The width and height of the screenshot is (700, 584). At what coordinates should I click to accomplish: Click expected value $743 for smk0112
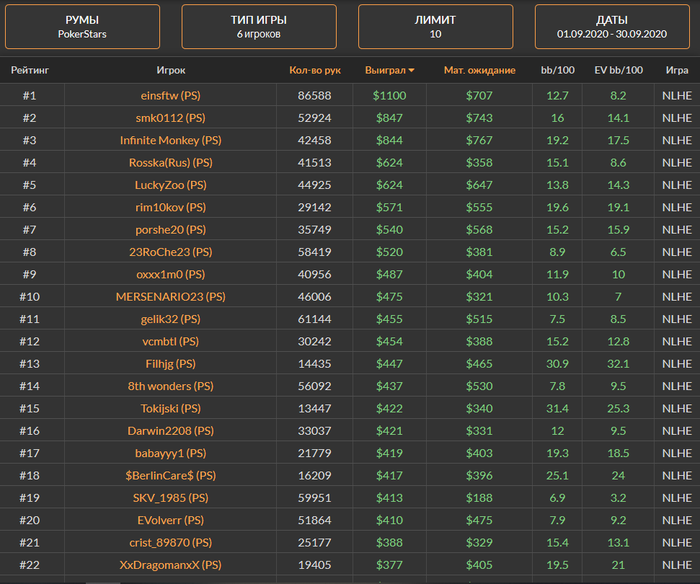(479, 118)
